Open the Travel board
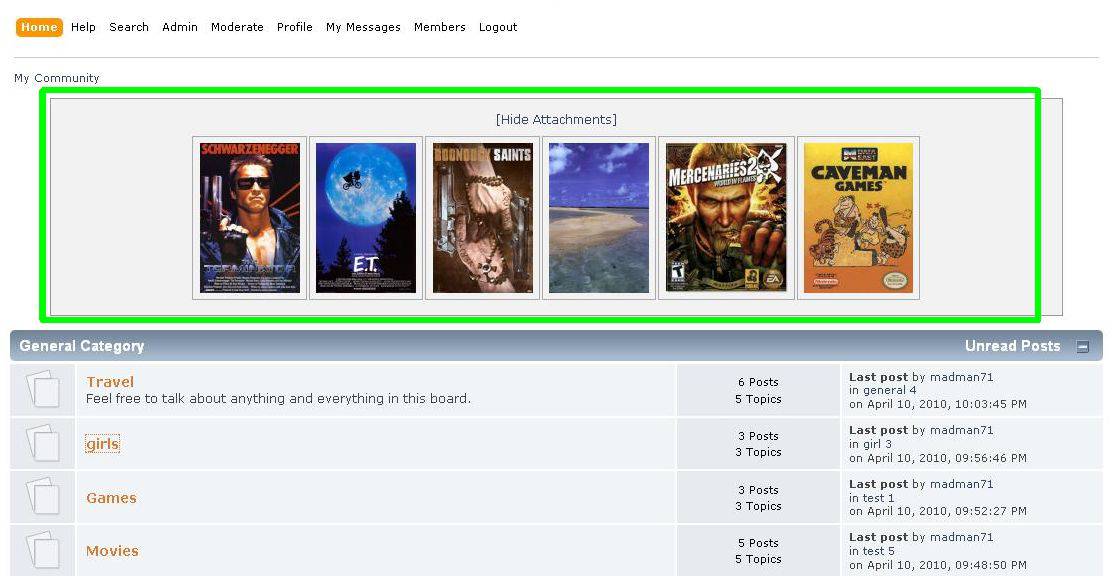The image size is (1117, 576). coord(110,382)
